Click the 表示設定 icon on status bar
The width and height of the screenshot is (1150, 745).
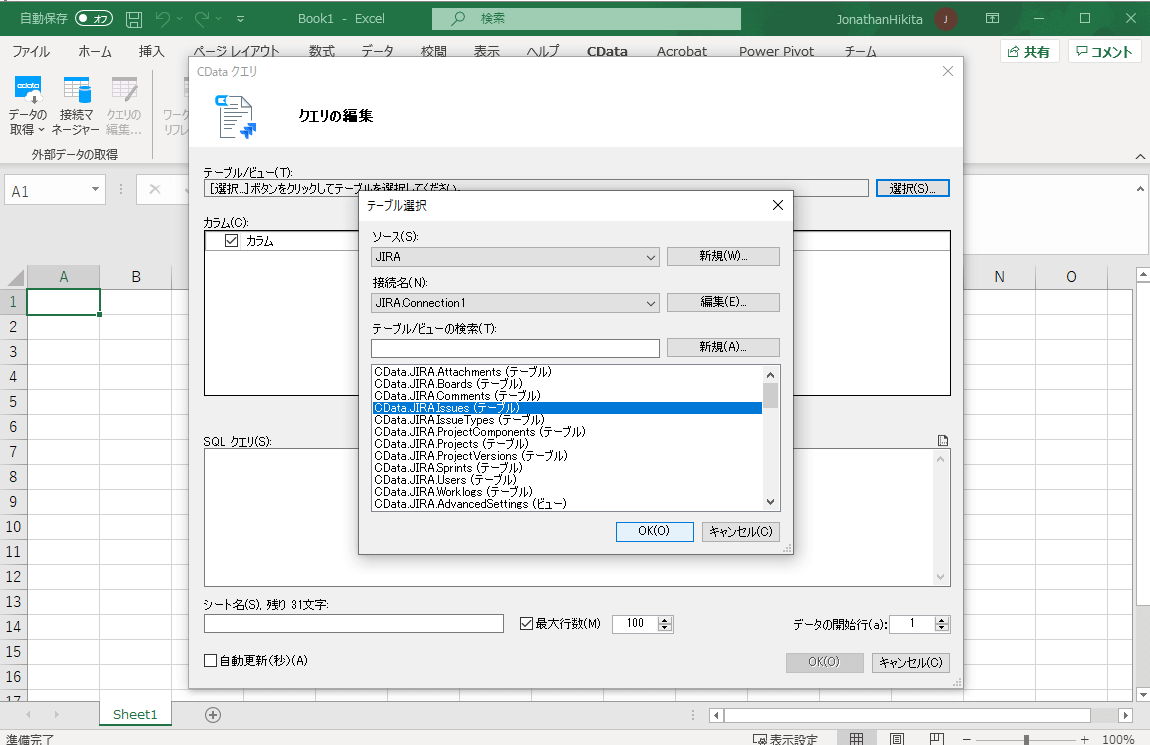pos(790,737)
